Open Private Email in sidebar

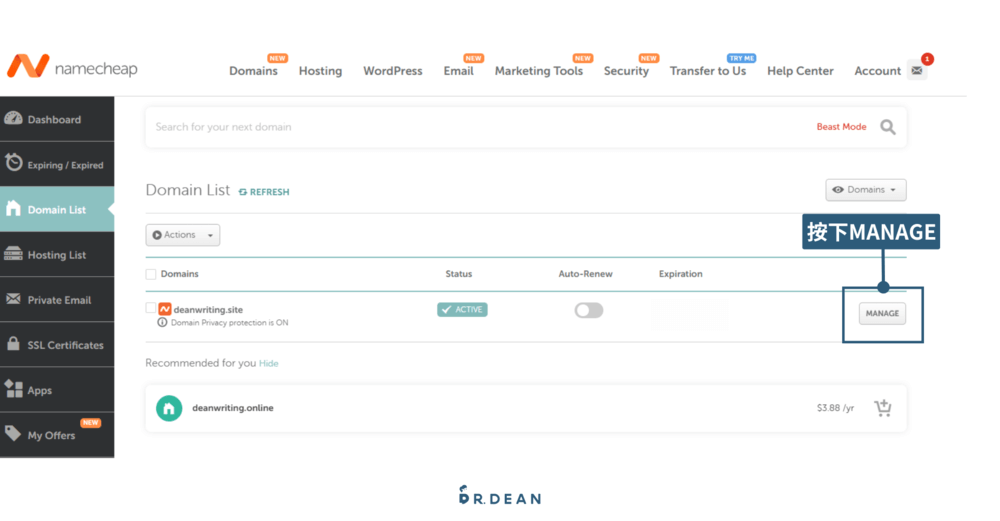tap(58, 300)
